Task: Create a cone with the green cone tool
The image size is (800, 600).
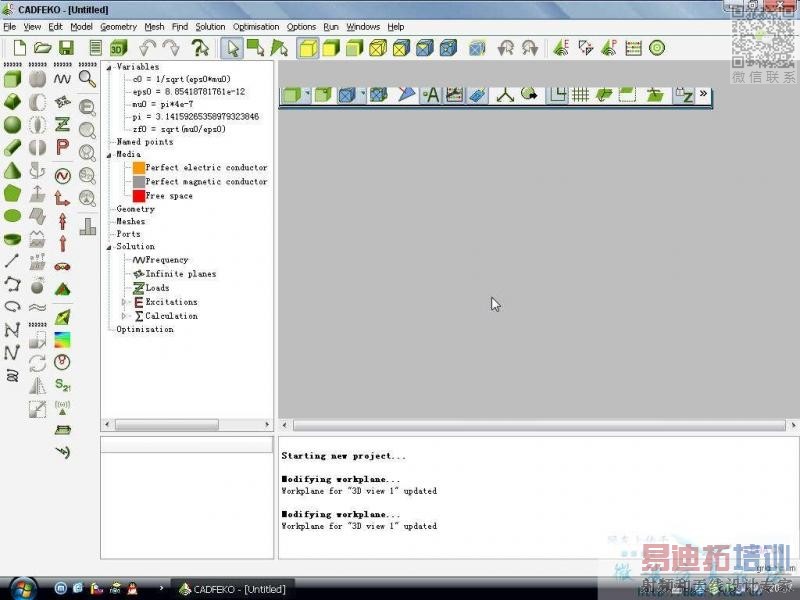Action: [12, 170]
